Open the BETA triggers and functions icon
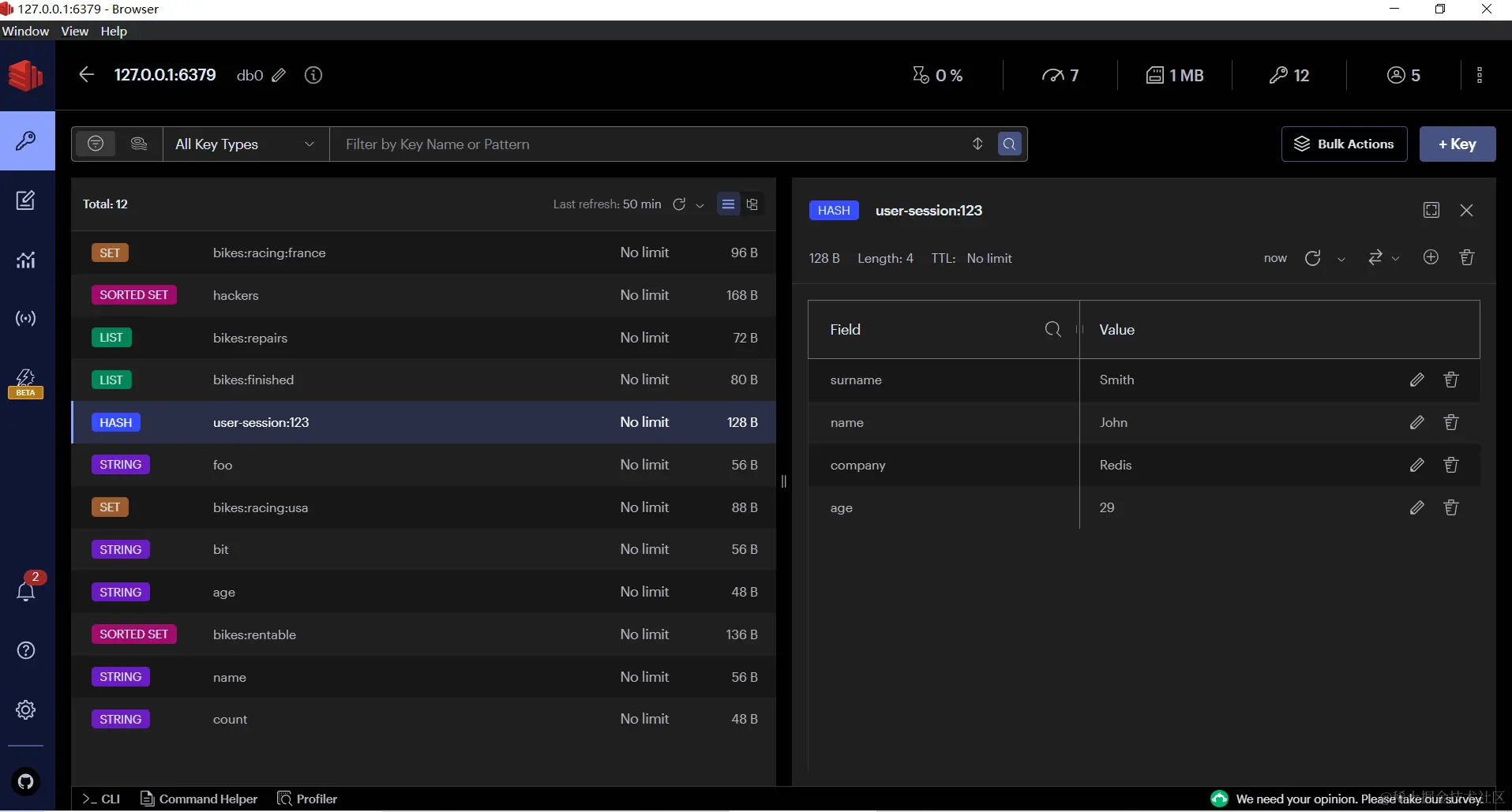Screen dimensions: 1512x812 (x=26, y=384)
